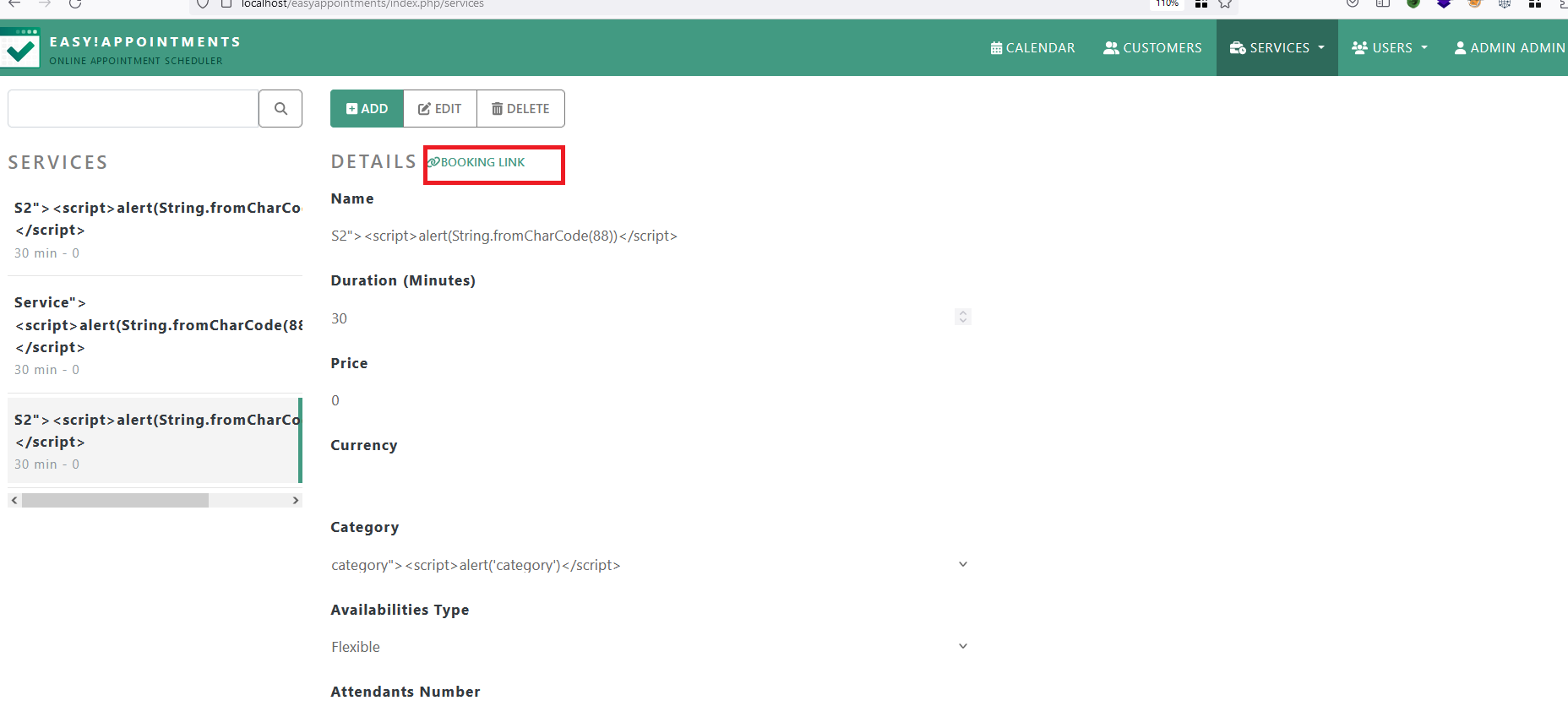Image resolution: width=1568 pixels, height=706 pixels.
Task: Click the 'SERVICES' sidebar heading
Action: click(57, 162)
